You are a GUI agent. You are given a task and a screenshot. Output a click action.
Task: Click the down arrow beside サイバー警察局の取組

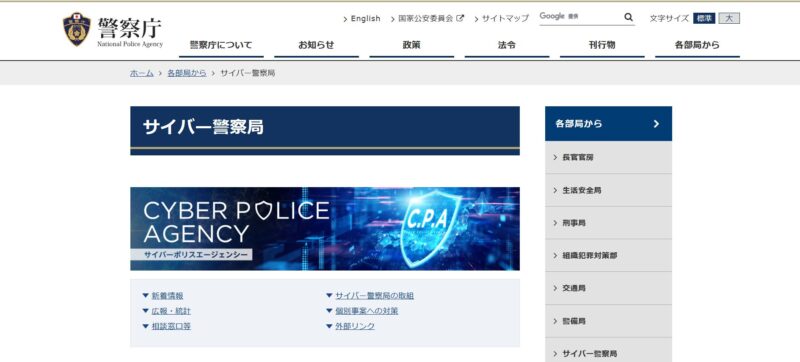pos(329,295)
